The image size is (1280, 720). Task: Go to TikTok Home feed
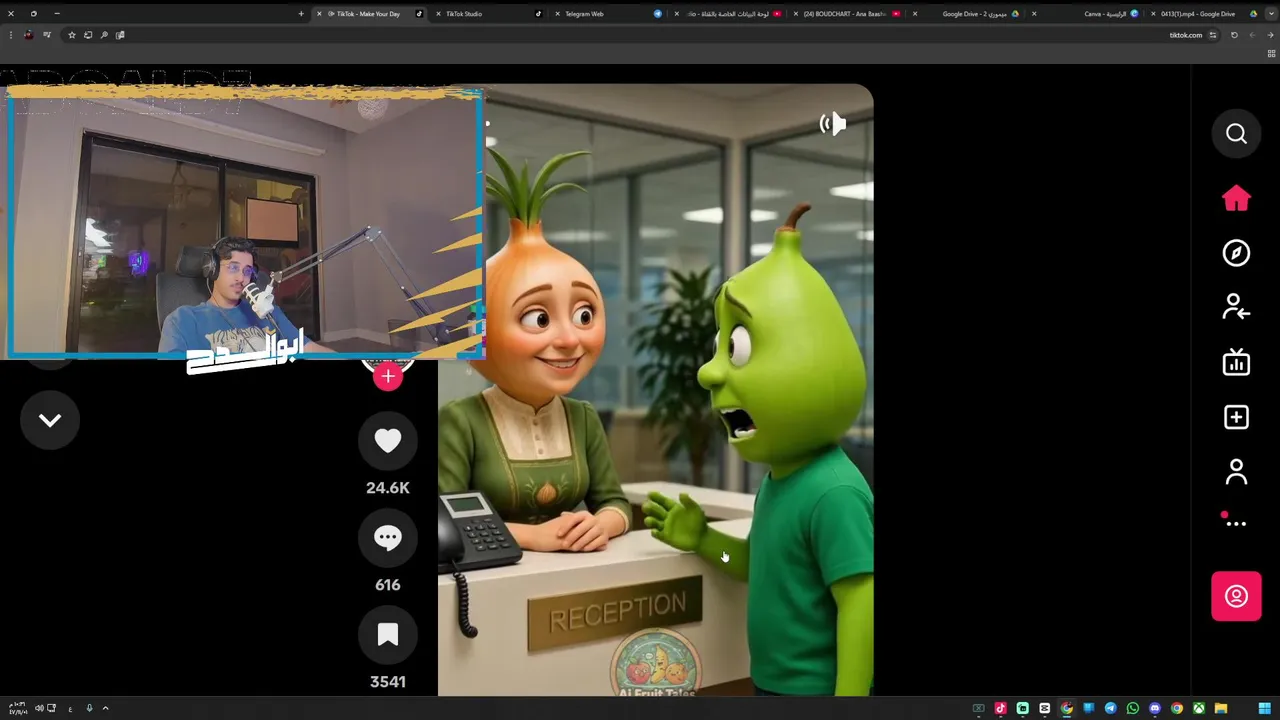(x=1236, y=198)
